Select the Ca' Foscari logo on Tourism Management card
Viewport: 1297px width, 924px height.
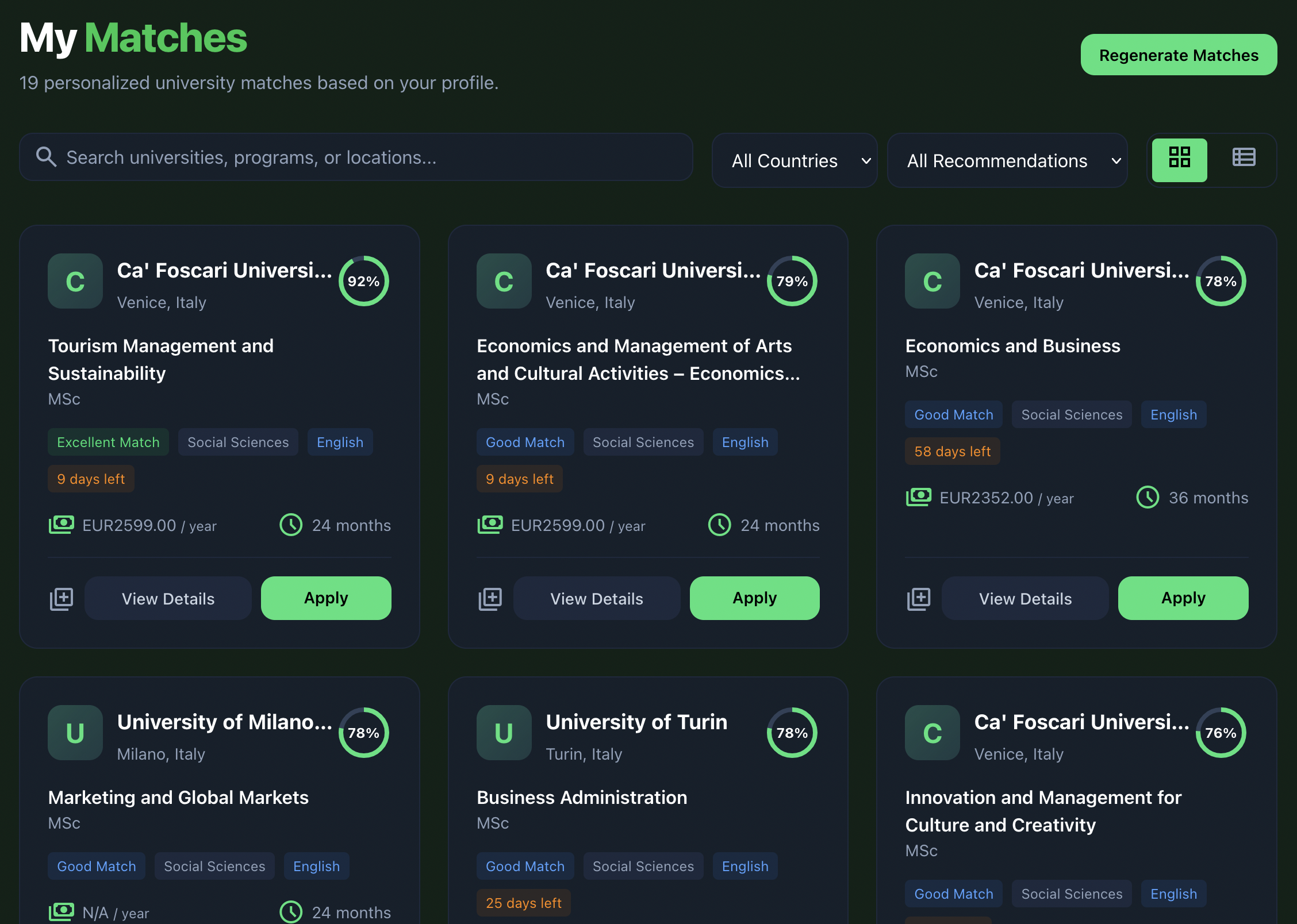[75, 281]
